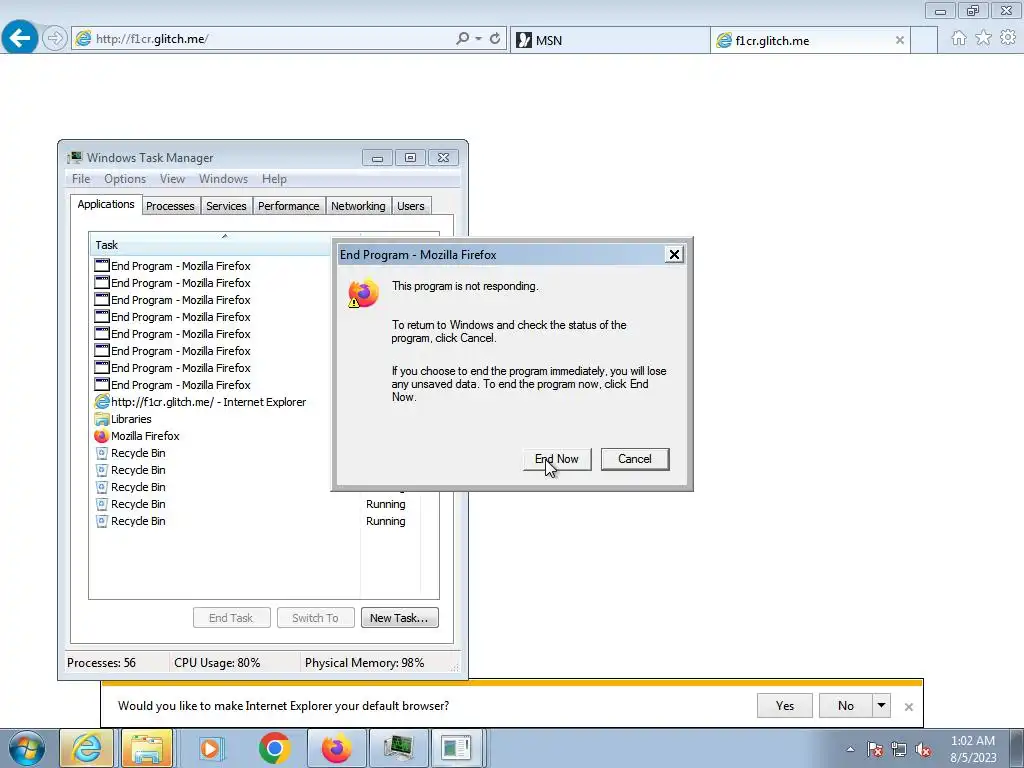Click the Internet Explorer icon in task list
Viewport: 1024px width, 768px height.
coord(101,402)
